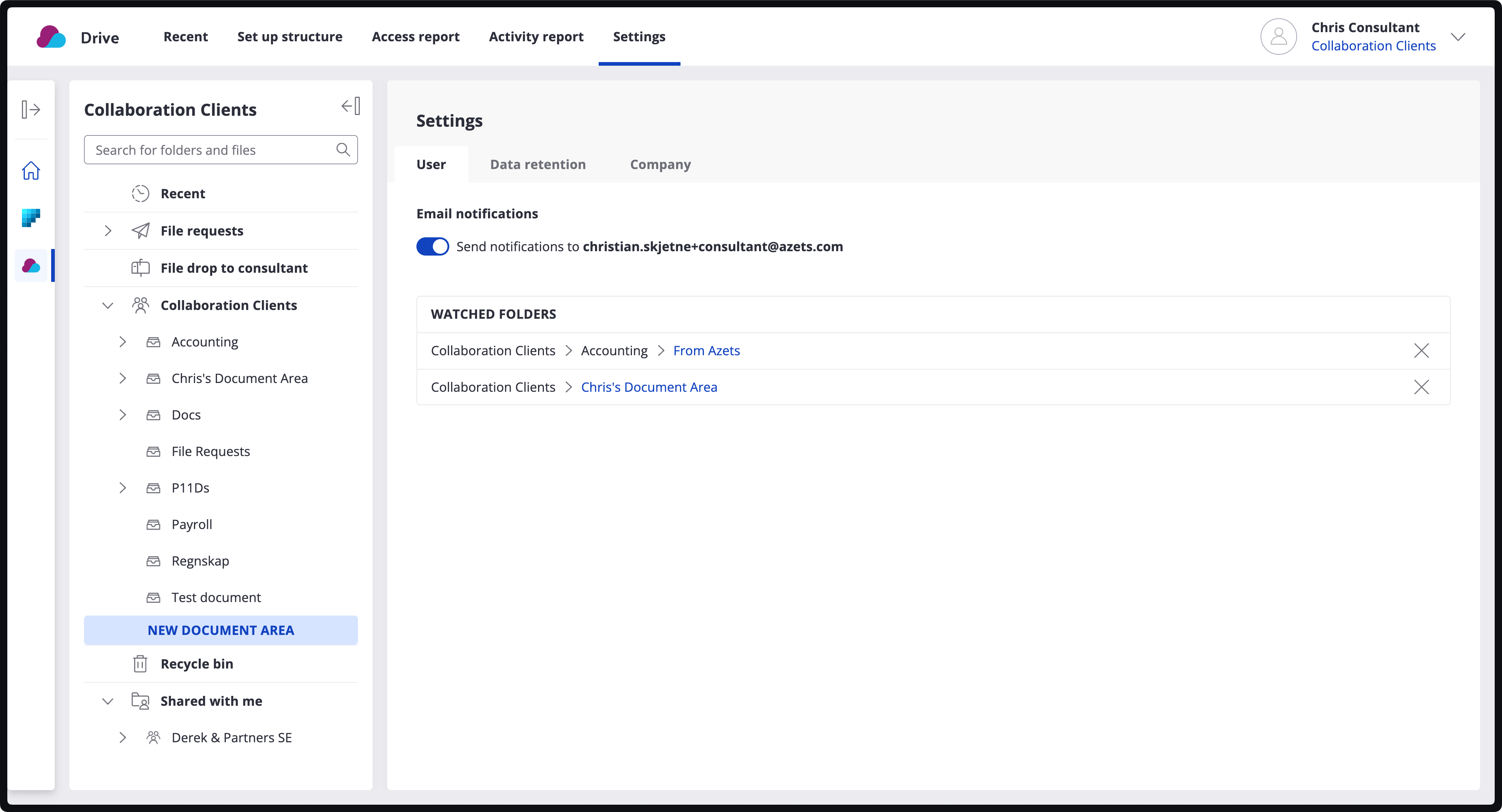The height and width of the screenshot is (812, 1502).
Task: Expand the File requests tree item
Action: tap(108, 231)
